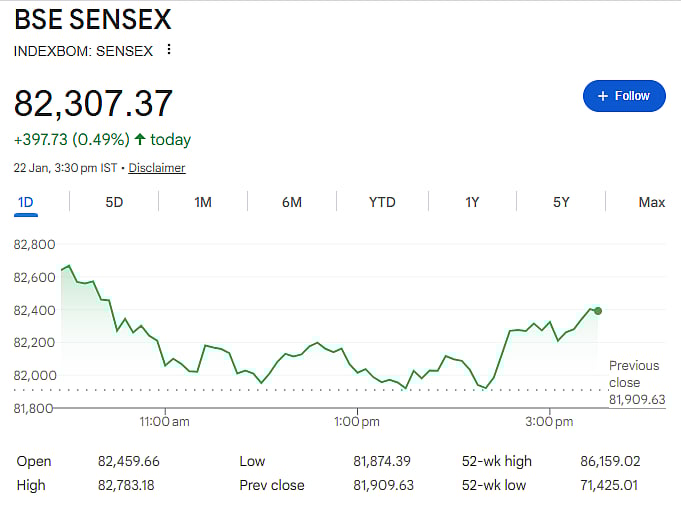Click the 11:00 am time axis label
Viewport: 681px width, 509px height.
(166, 422)
